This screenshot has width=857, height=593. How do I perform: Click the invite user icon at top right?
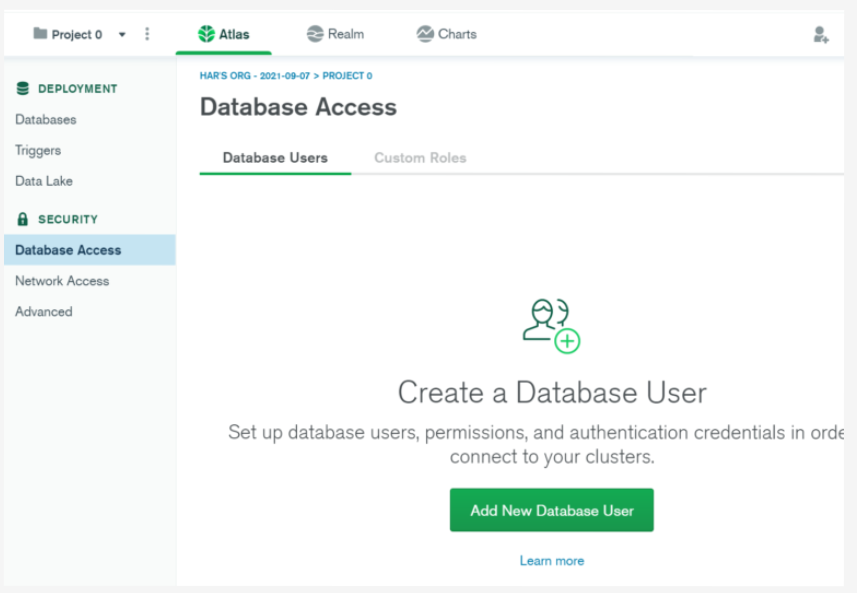[820, 34]
